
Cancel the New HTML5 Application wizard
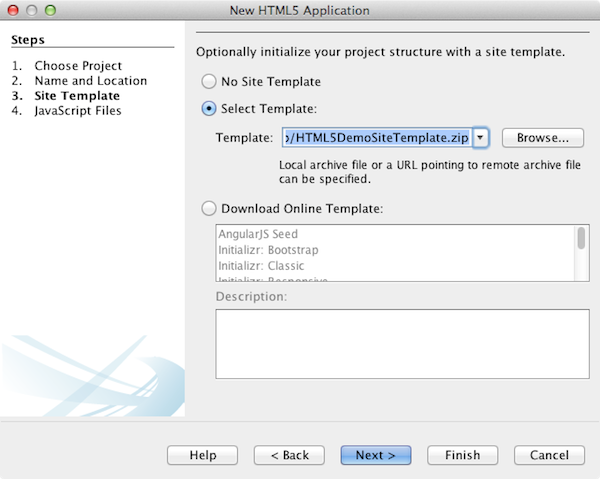tap(549, 455)
